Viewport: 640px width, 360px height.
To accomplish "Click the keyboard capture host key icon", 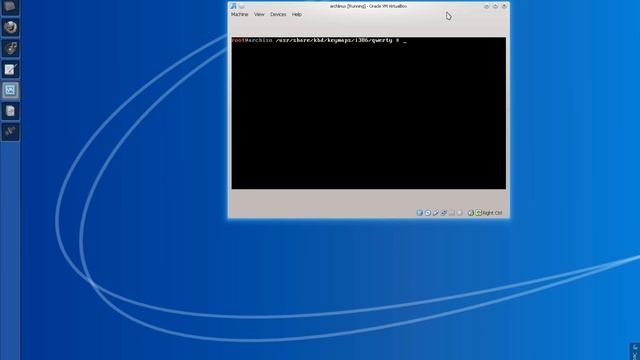I will (x=478, y=213).
